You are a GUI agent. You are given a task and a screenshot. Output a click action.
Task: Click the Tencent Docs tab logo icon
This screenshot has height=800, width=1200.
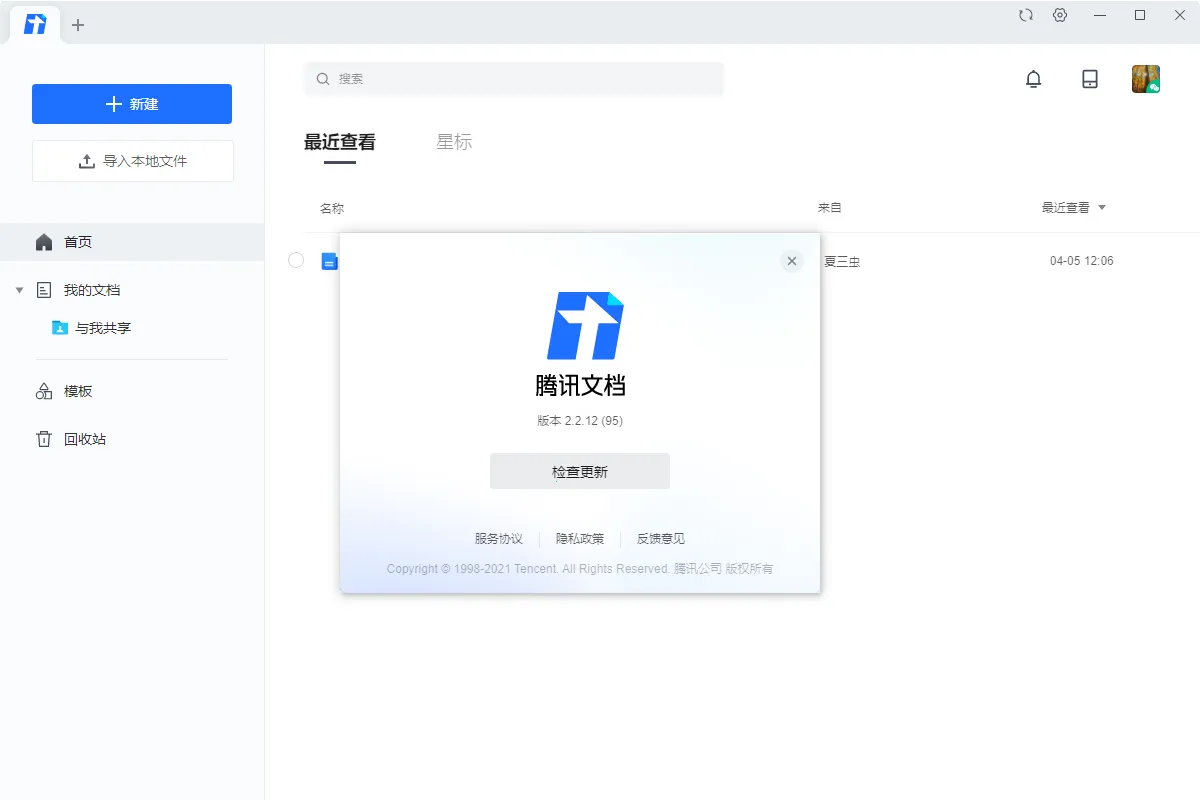tap(35, 25)
